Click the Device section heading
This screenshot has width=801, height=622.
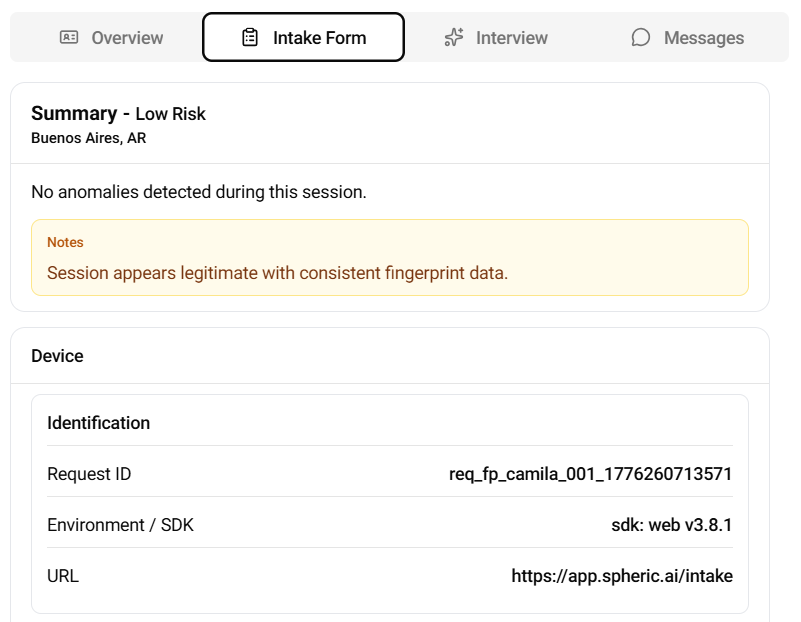tap(57, 356)
